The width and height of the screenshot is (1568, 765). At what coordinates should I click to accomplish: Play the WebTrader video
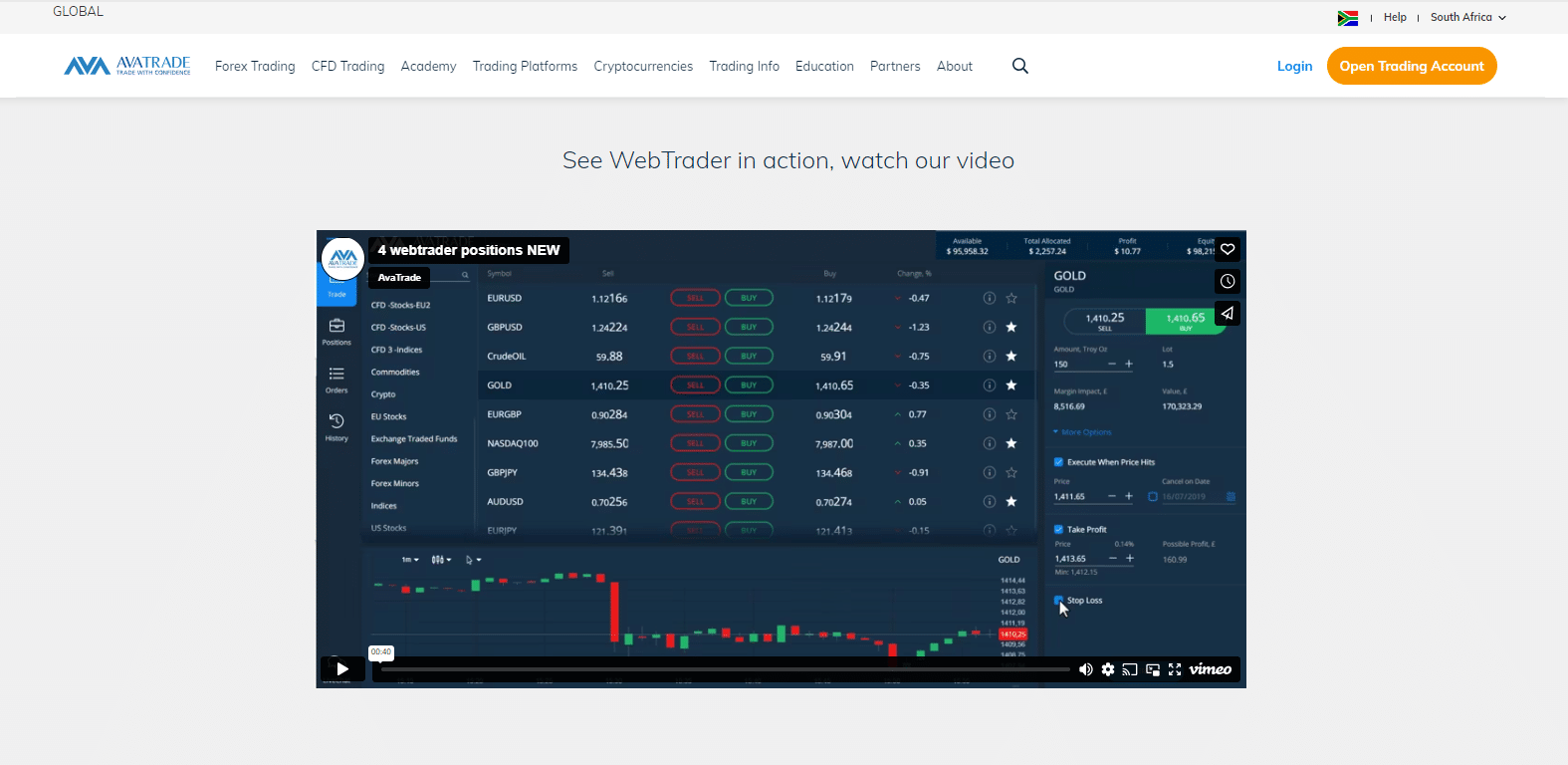(x=342, y=669)
